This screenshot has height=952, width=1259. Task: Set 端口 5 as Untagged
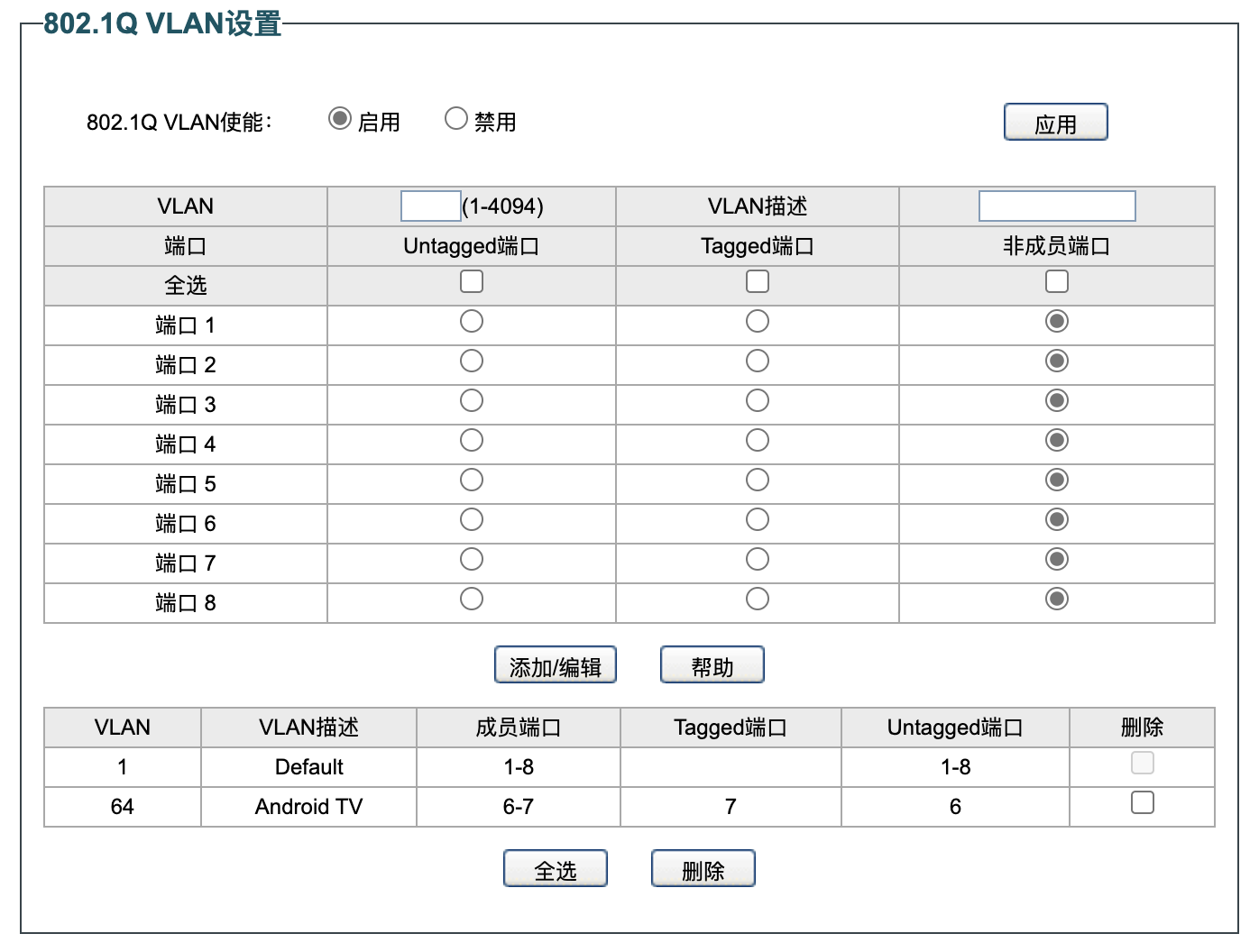click(x=472, y=481)
